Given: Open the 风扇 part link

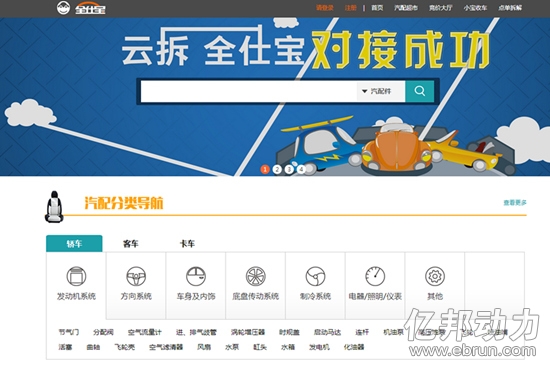Looking at the screenshot, I should [x=204, y=347].
